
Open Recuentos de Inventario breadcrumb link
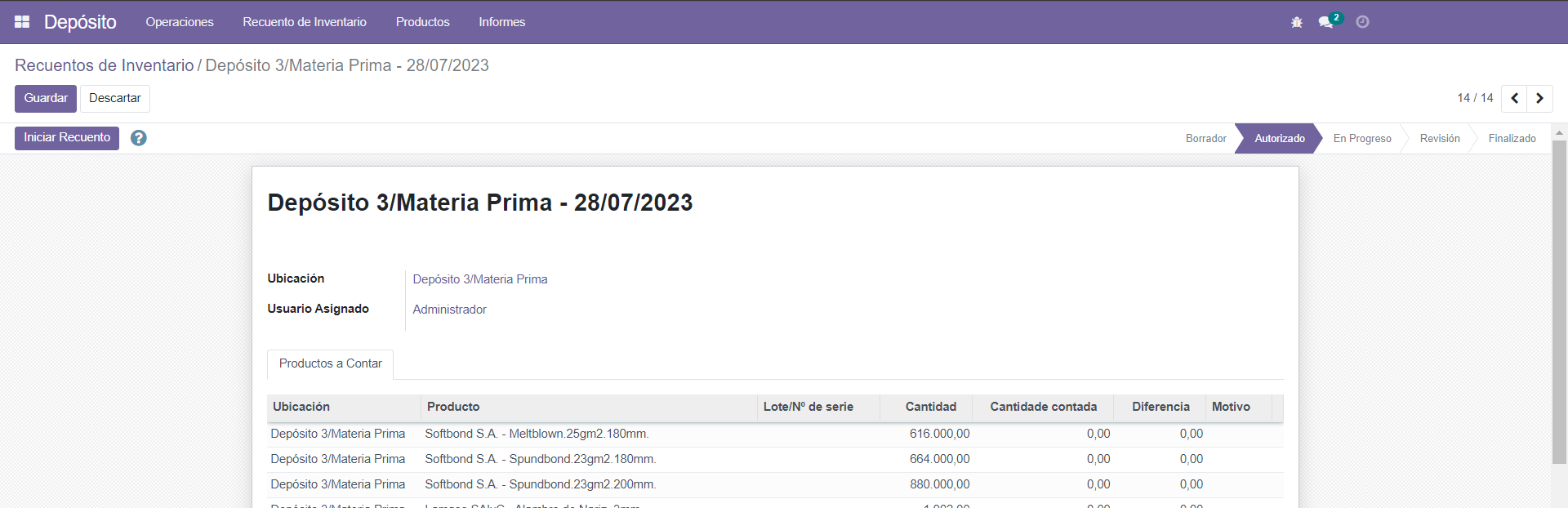(x=105, y=65)
